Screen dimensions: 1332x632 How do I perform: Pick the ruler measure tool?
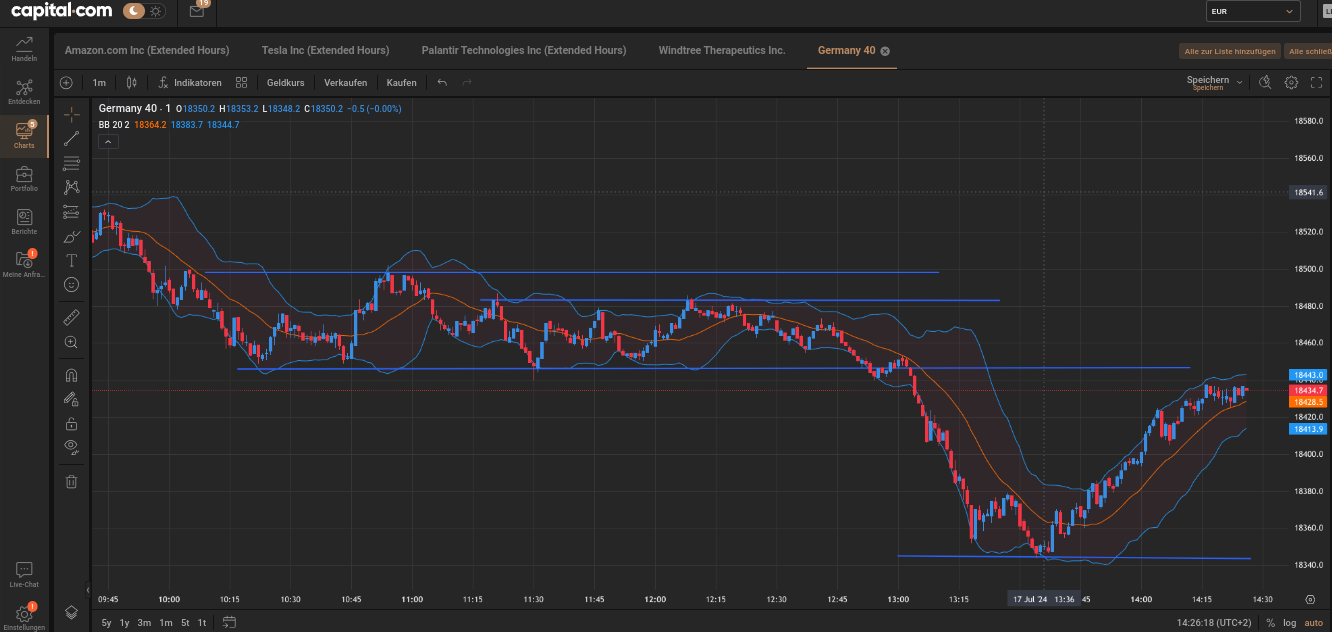pyautogui.click(x=71, y=317)
